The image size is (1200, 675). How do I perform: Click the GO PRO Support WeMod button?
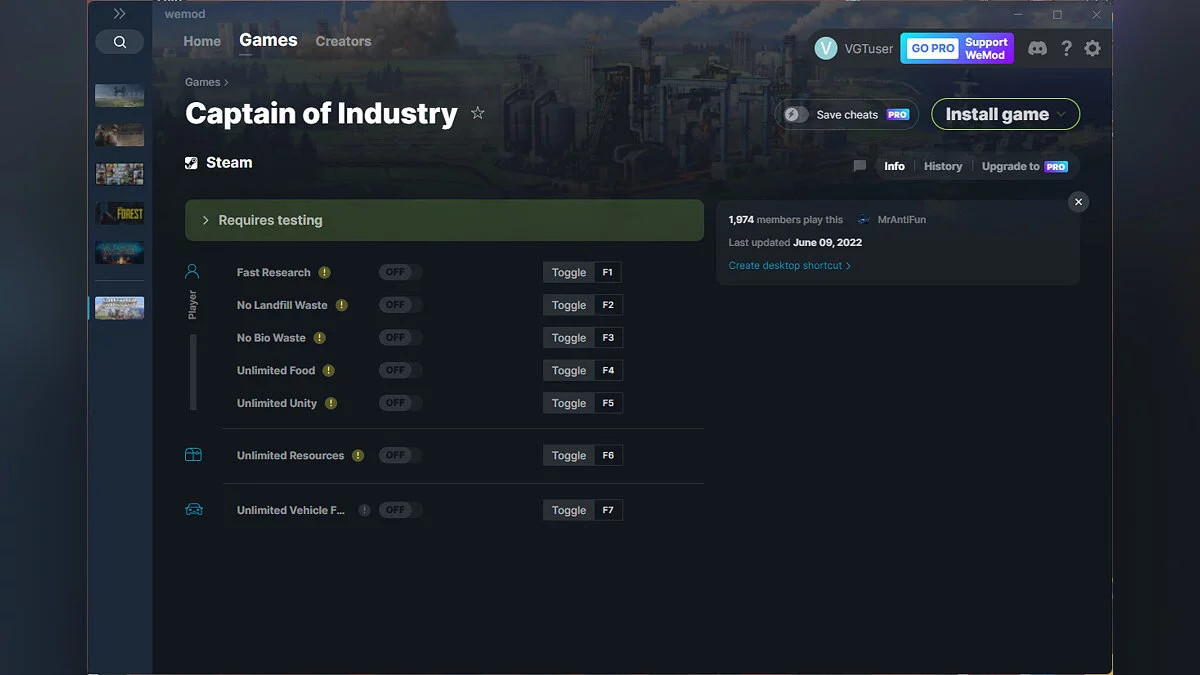[957, 48]
